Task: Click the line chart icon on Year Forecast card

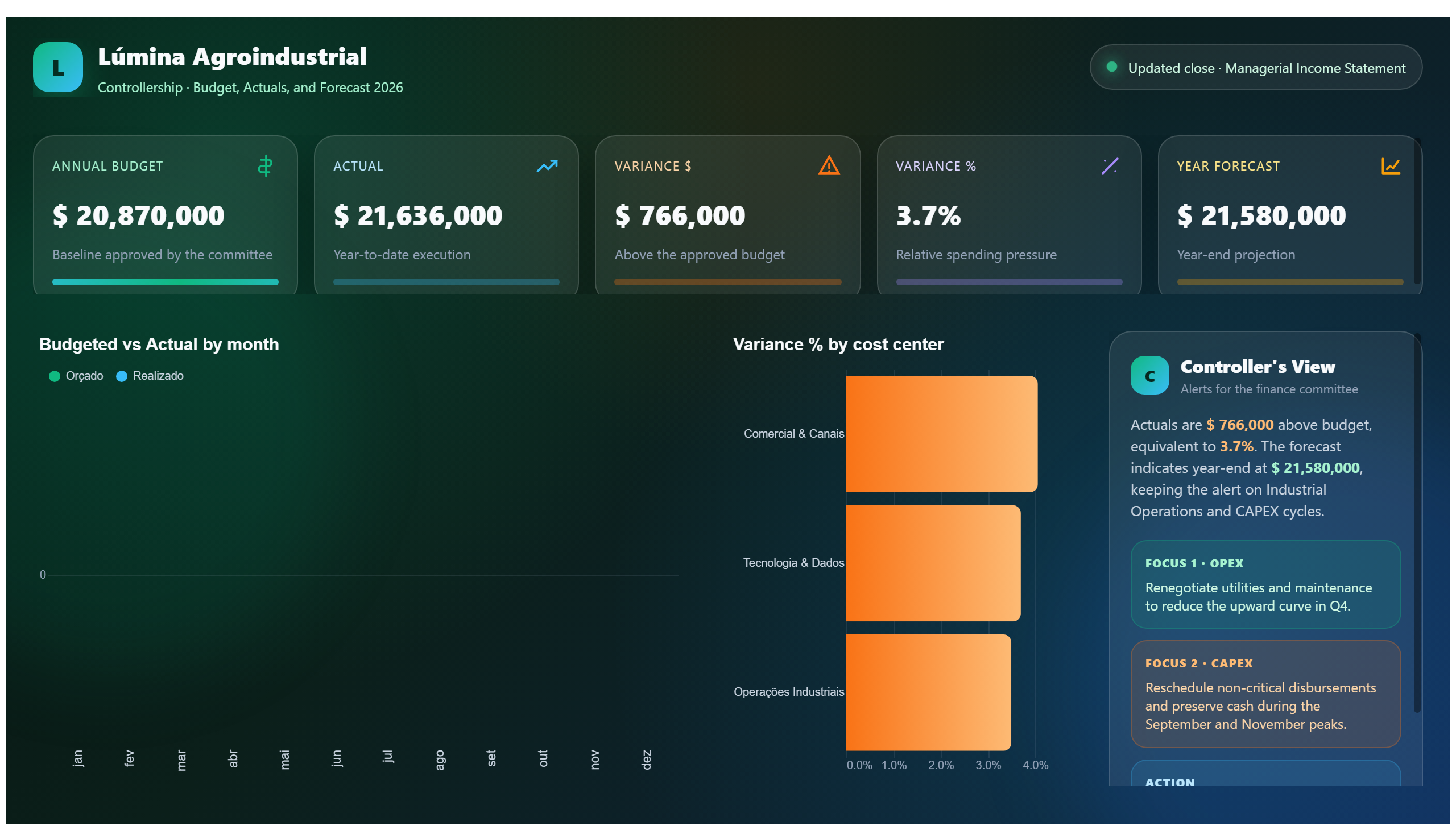Action: pyautogui.click(x=1390, y=166)
